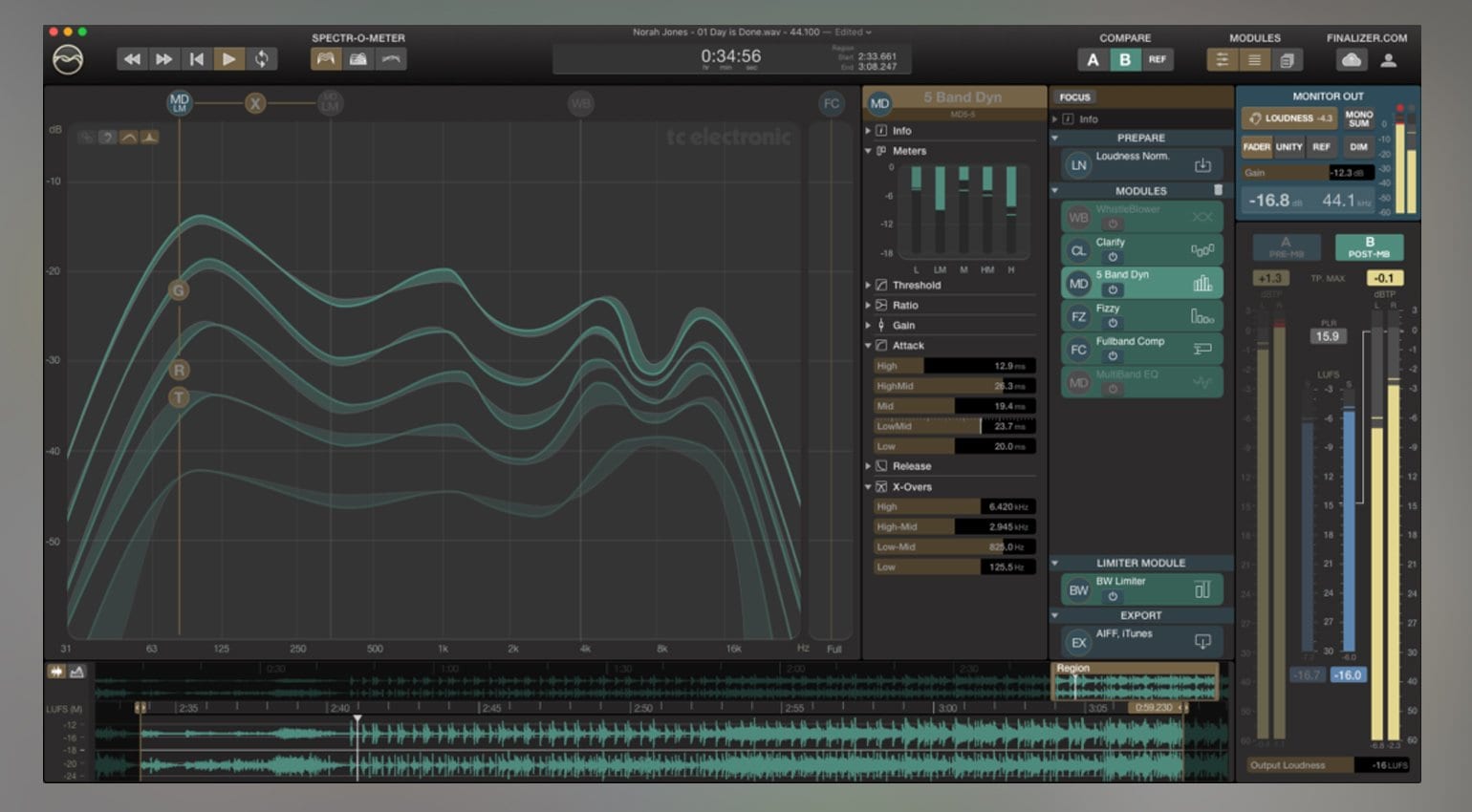Image resolution: width=1472 pixels, height=812 pixels.
Task: Enable the MONO SUM toggle
Action: click(1359, 118)
